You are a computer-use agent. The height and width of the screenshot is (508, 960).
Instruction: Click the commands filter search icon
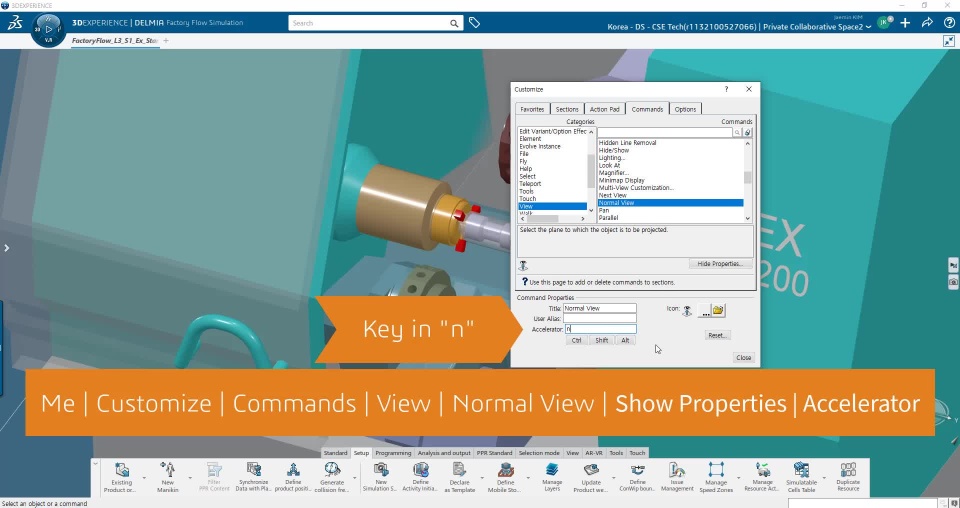tap(737, 132)
